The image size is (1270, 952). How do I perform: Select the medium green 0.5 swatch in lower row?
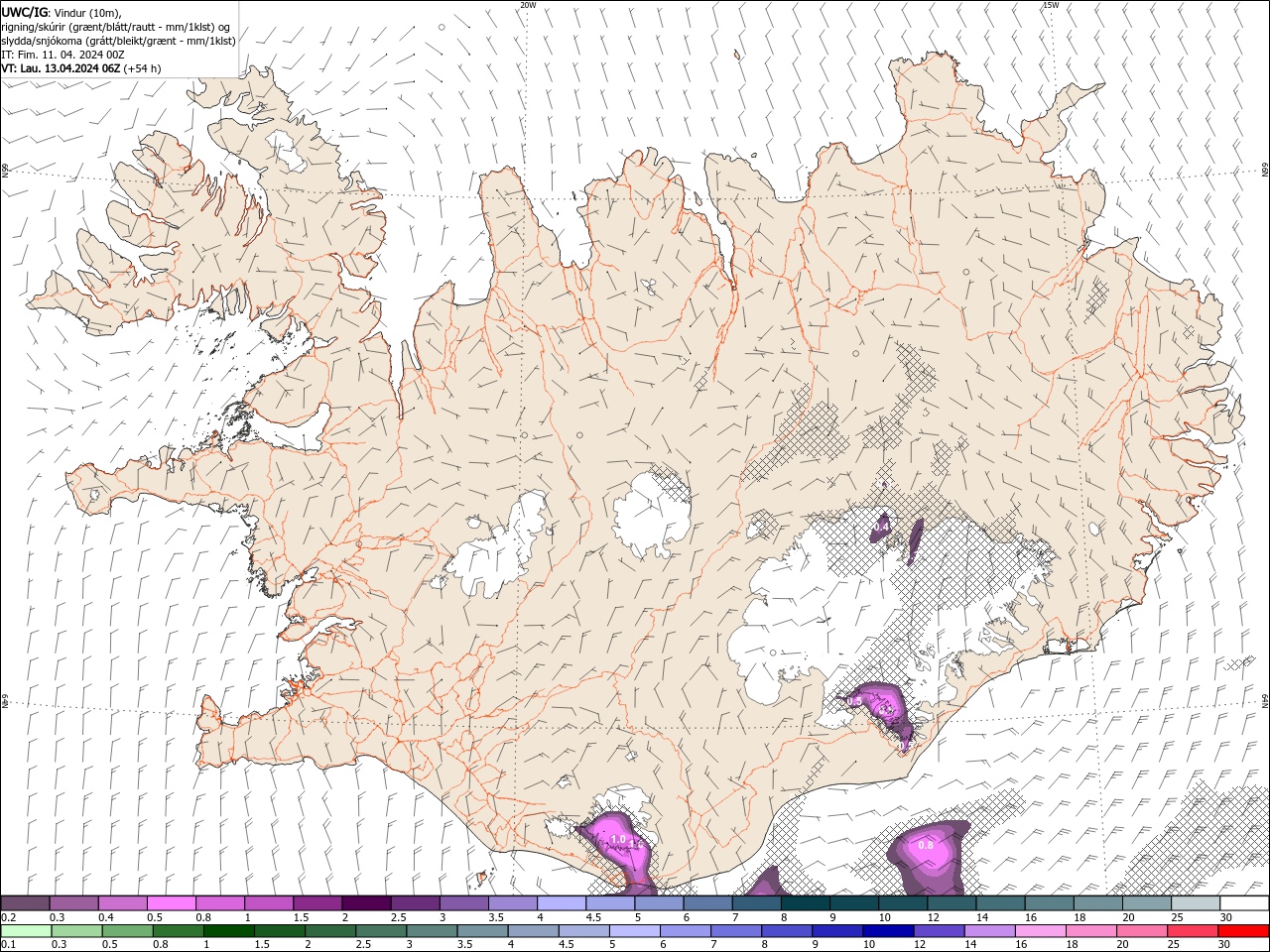[127, 931]
